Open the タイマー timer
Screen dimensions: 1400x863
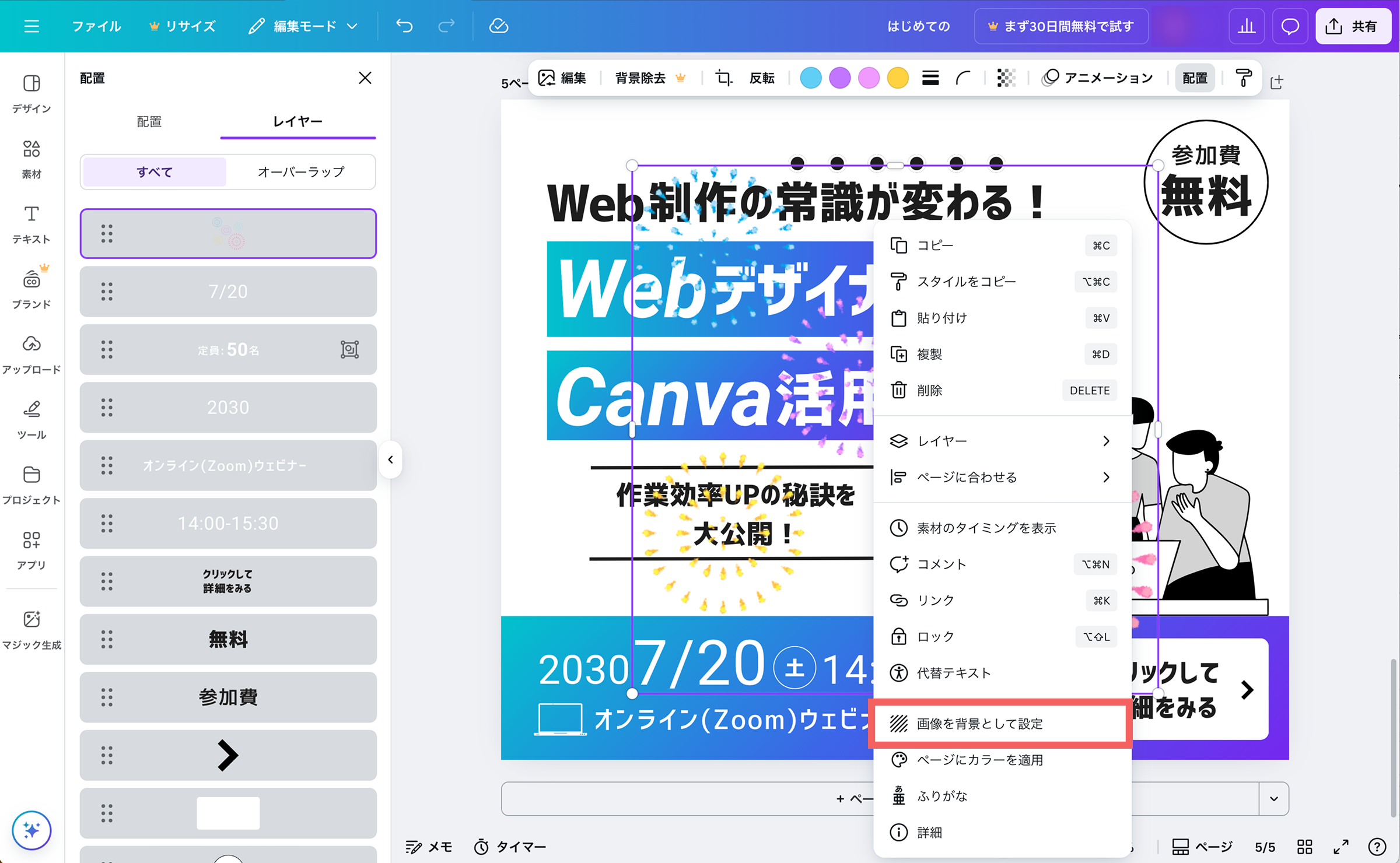pyautogui.click(x=510, y=847)
